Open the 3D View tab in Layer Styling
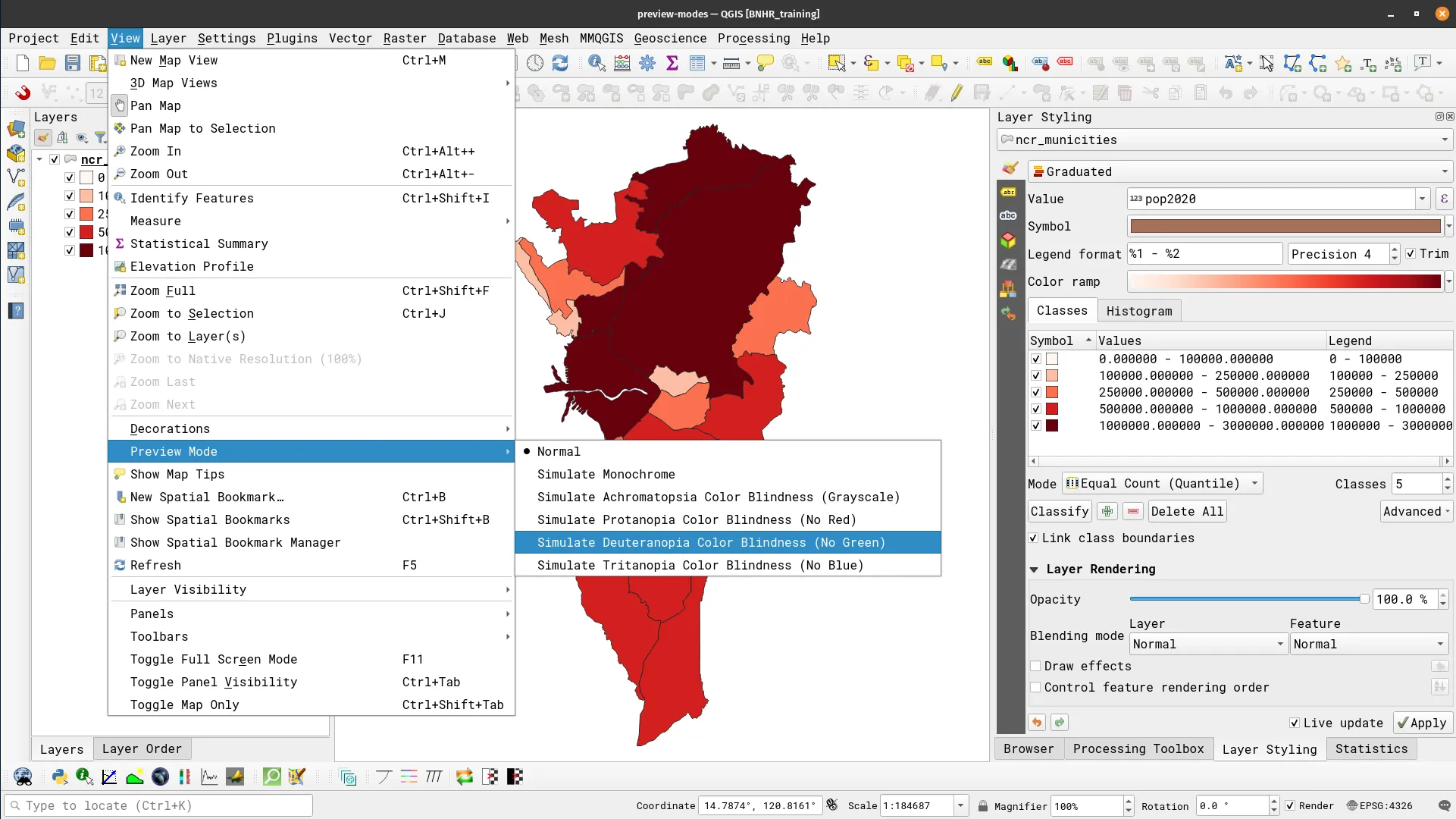Screen dimensions: 1456x819 pos(1009,240)
